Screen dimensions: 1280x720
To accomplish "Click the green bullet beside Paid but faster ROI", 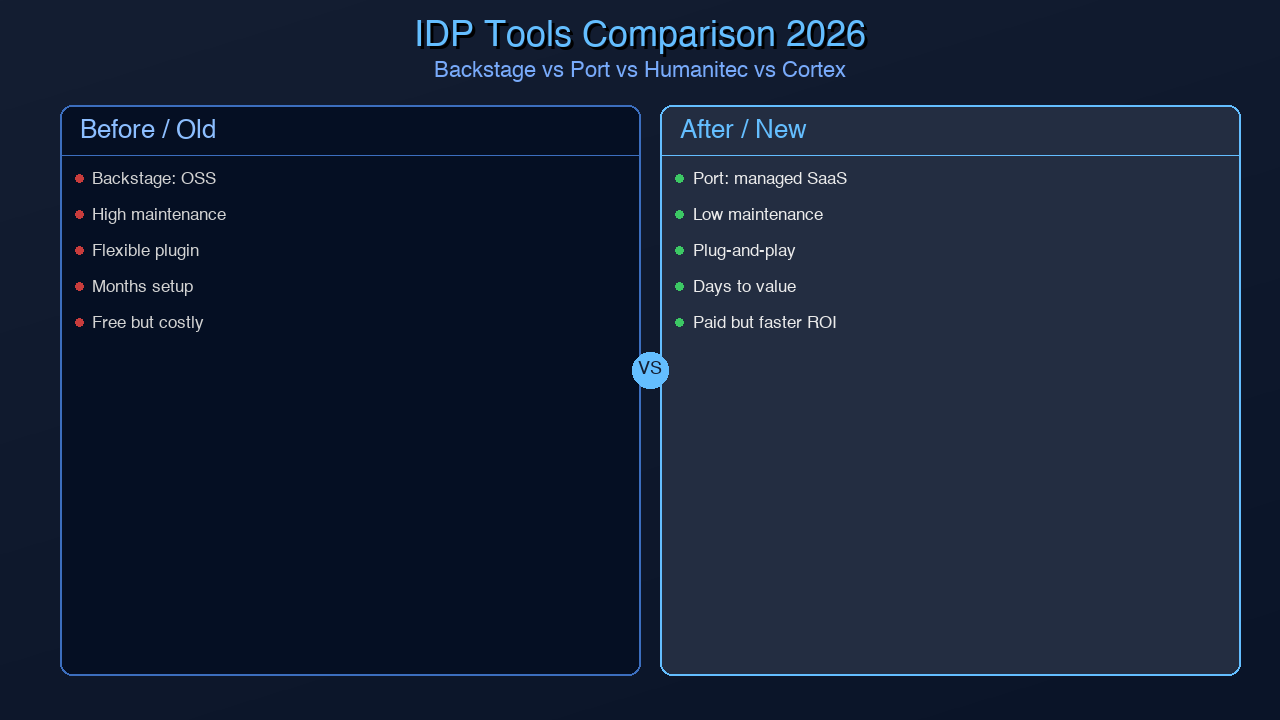I will [680, 322].
